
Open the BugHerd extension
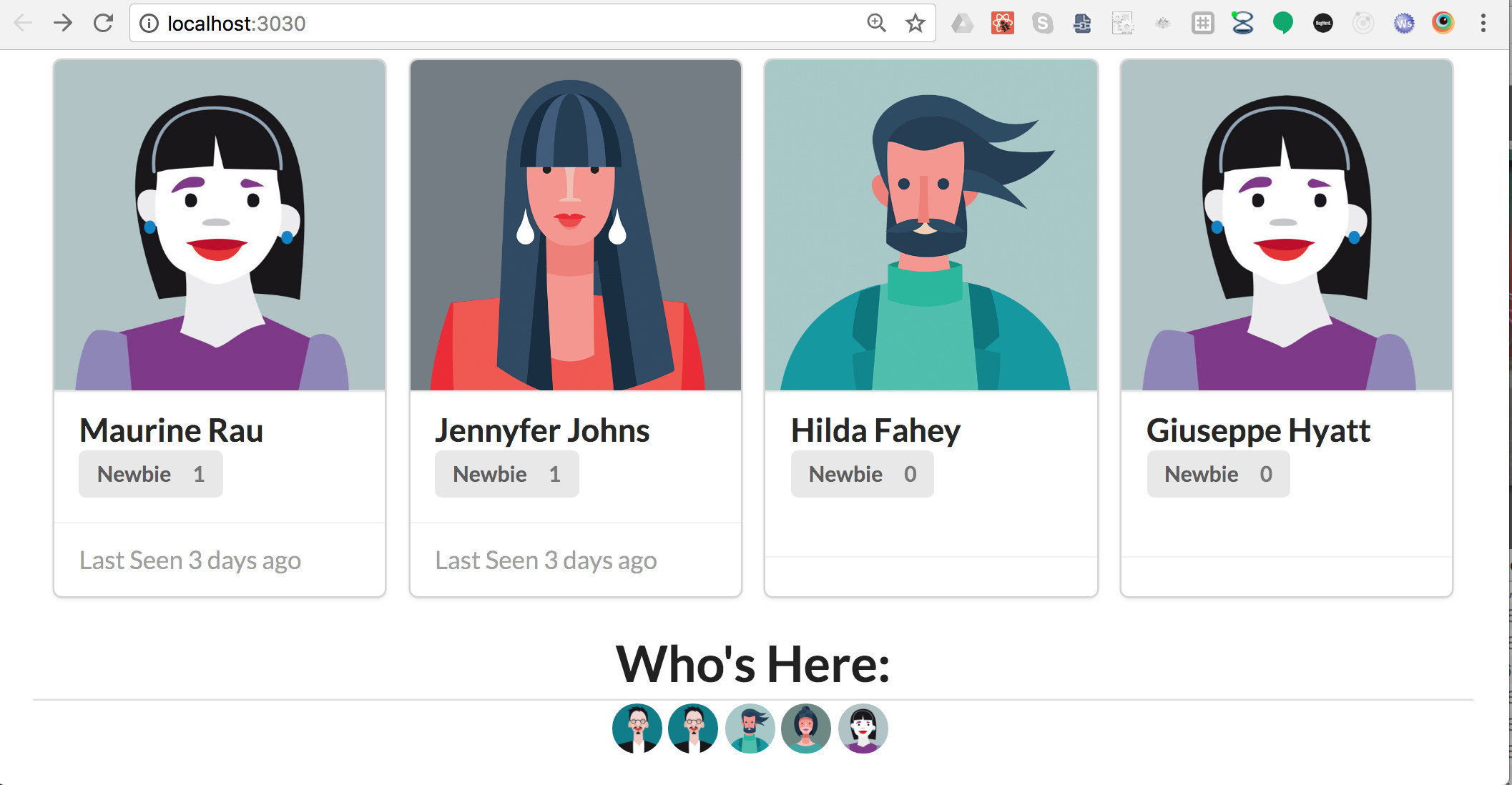(x=1322, y=24)
